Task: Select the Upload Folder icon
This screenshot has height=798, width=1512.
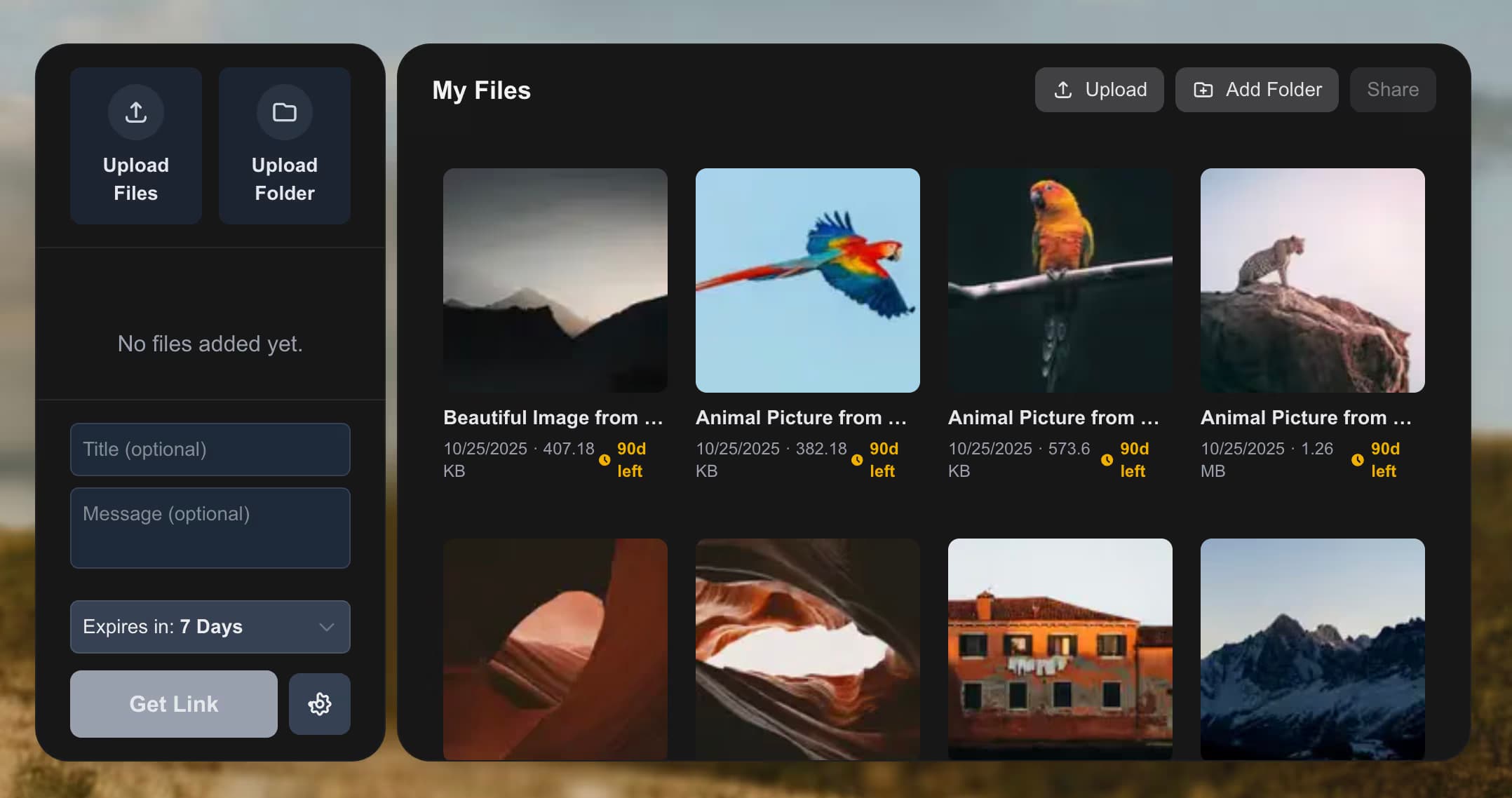Action: (284, 111)
